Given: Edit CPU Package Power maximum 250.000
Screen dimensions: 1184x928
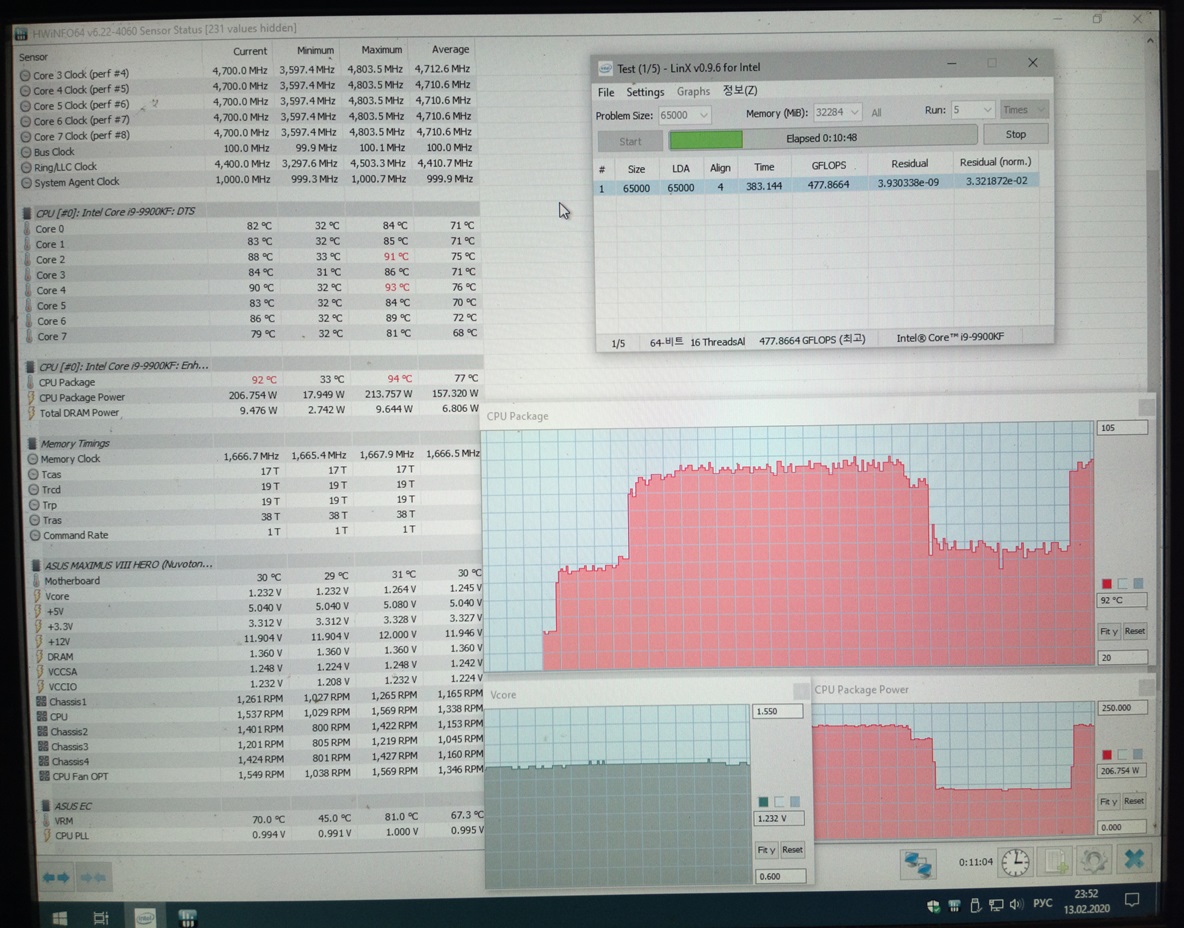Looking at the screenshot, I should tap(1122, 708).
